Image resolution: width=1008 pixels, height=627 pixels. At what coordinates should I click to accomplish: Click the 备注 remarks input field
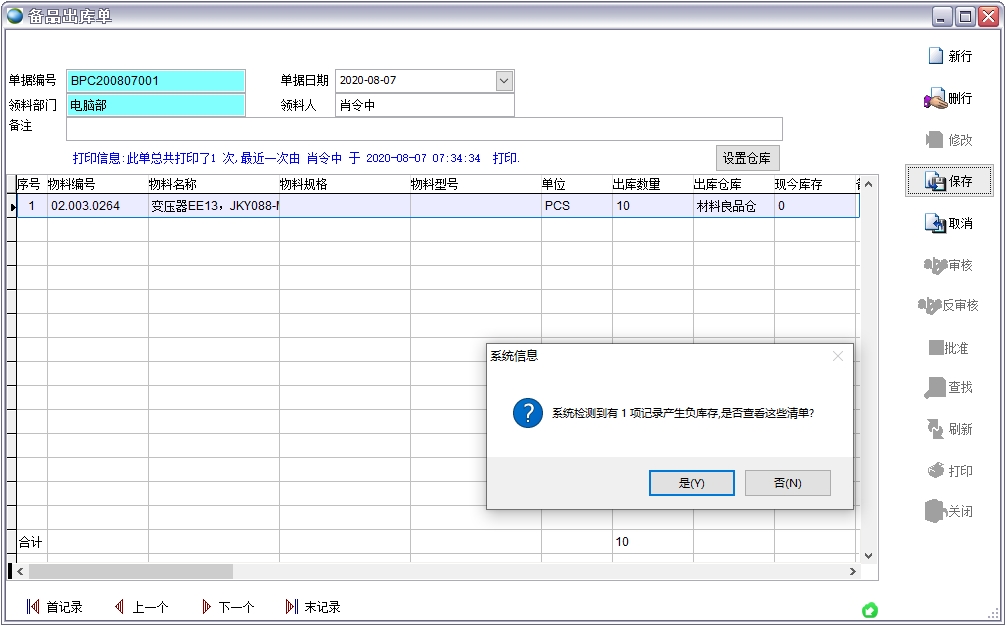(424, 129)
